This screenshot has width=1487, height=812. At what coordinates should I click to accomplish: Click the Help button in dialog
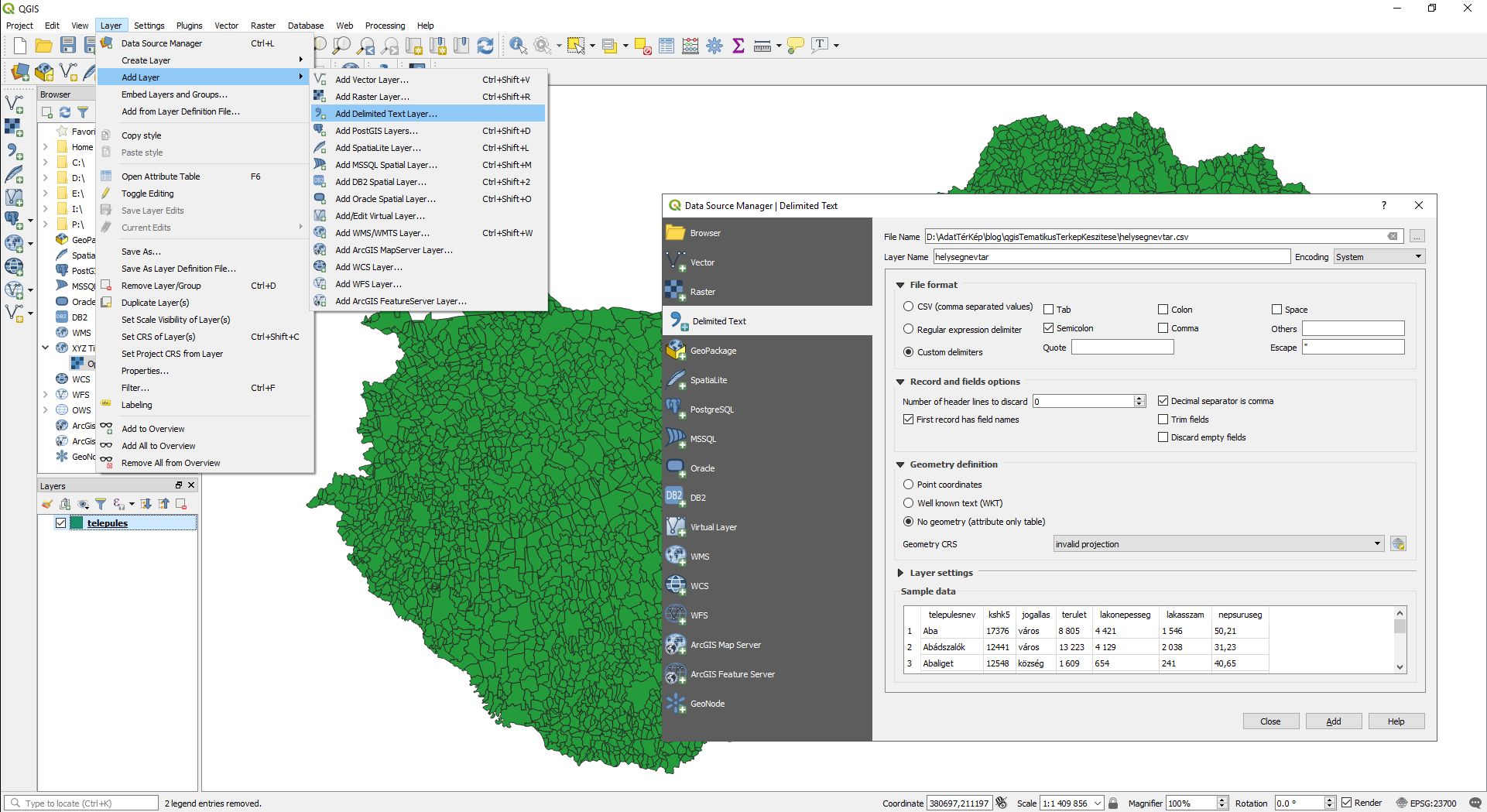coord(1396,721)
